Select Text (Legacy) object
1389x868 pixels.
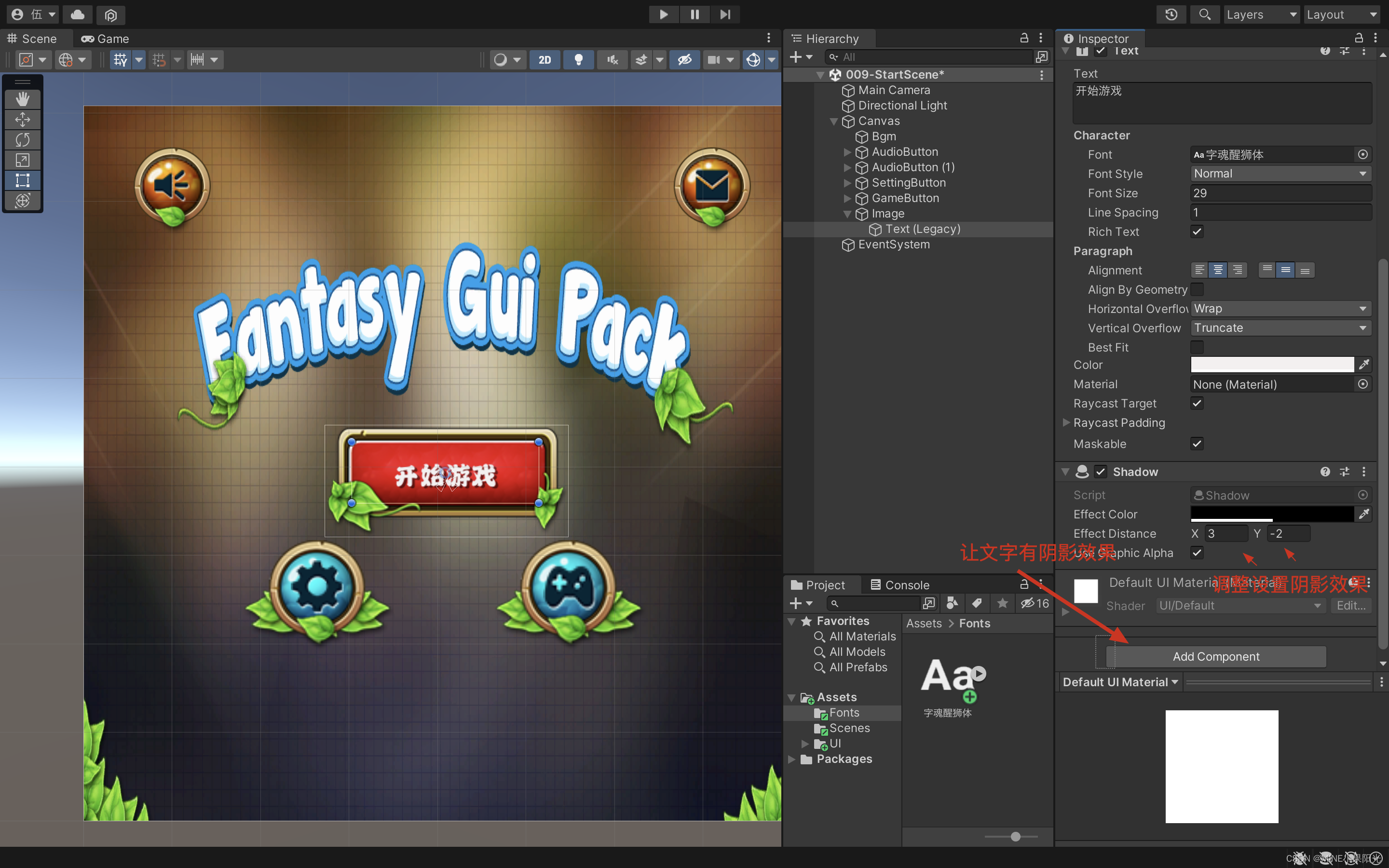coord(922,229)
